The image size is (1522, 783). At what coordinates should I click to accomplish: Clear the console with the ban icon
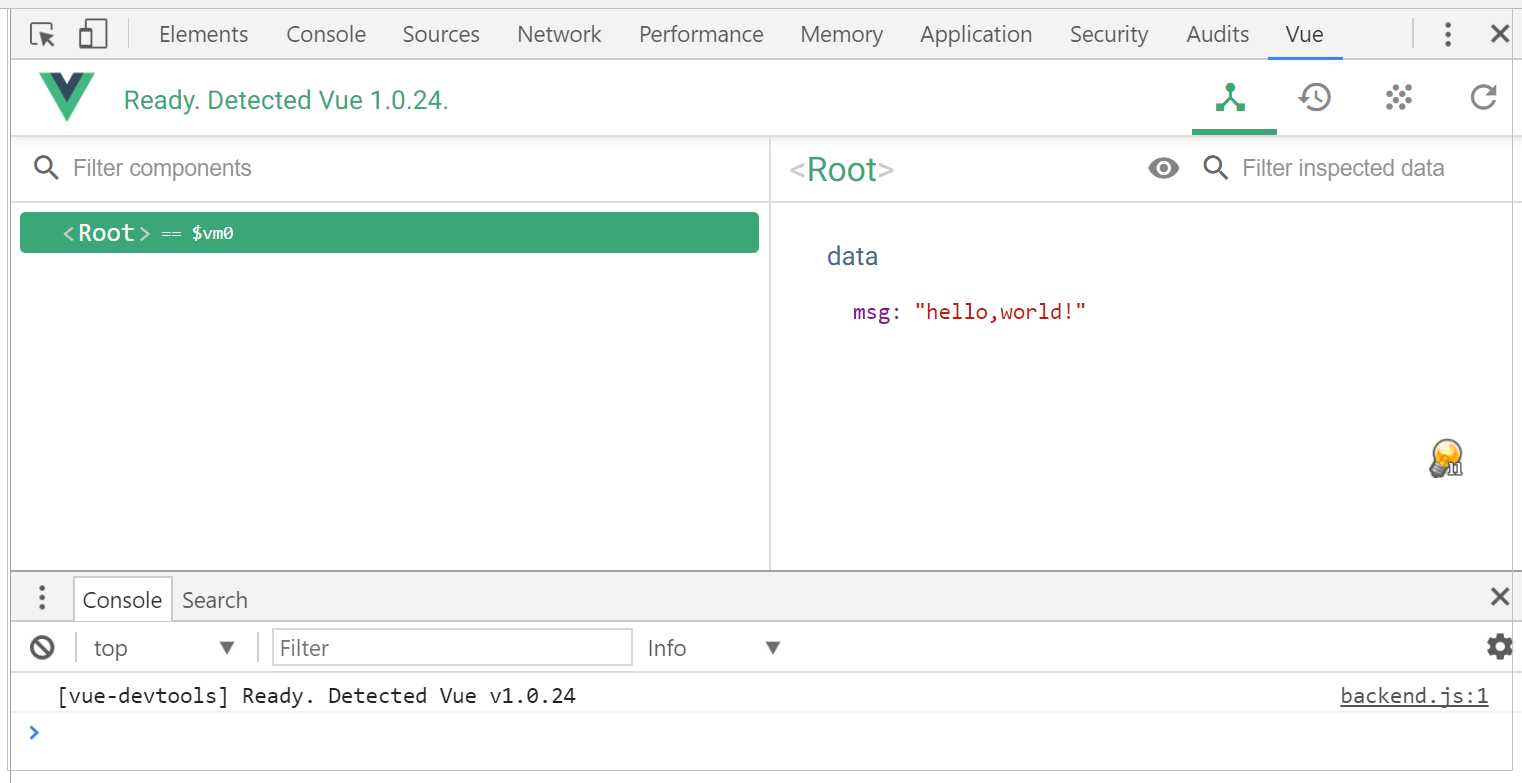click(x=42, y=647)
